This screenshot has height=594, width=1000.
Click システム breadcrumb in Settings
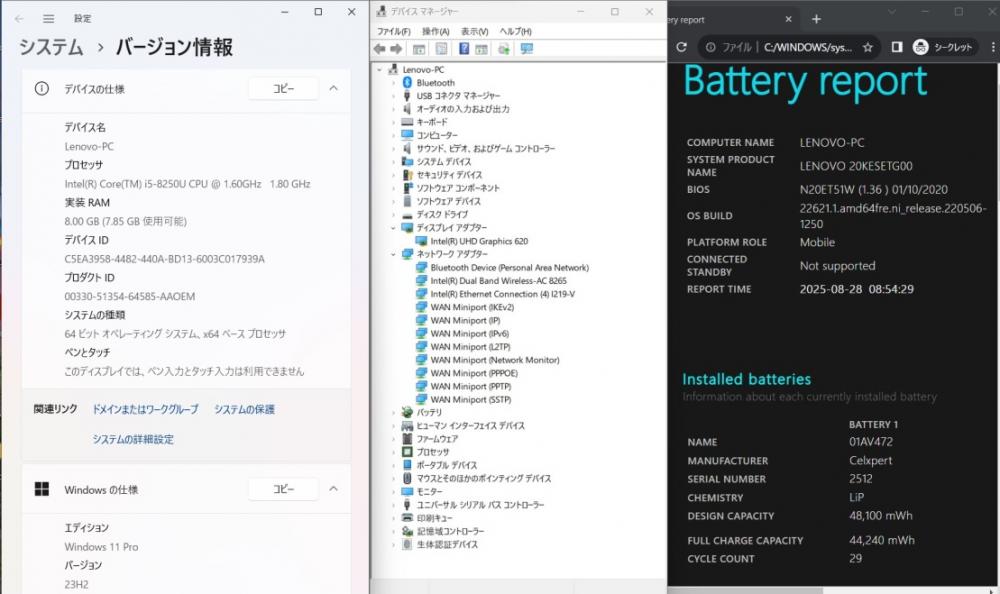click(x=51, y=47)
